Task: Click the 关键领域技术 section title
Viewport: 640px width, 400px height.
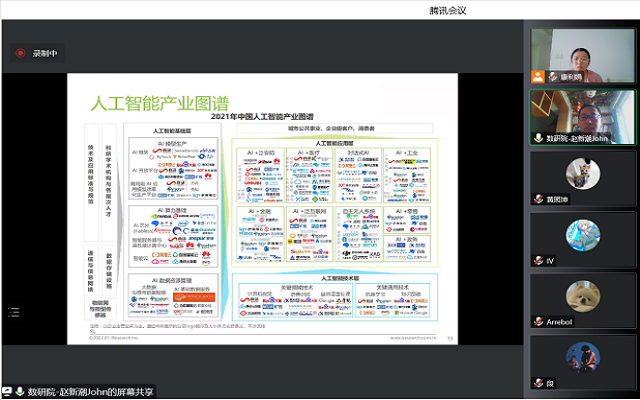Action: 296,287
